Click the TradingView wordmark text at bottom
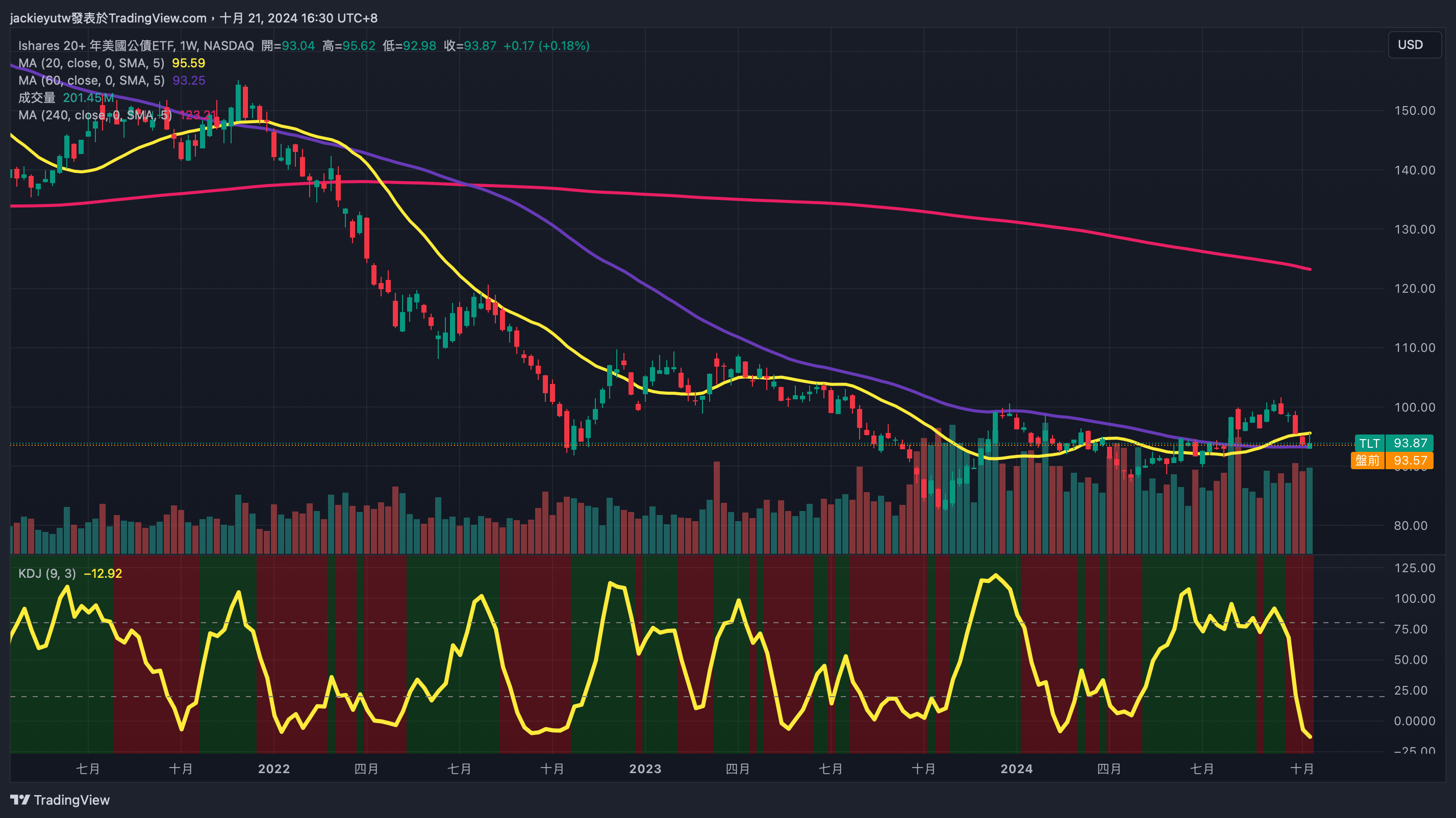1456x818 pixels. (x=72, y=800)
